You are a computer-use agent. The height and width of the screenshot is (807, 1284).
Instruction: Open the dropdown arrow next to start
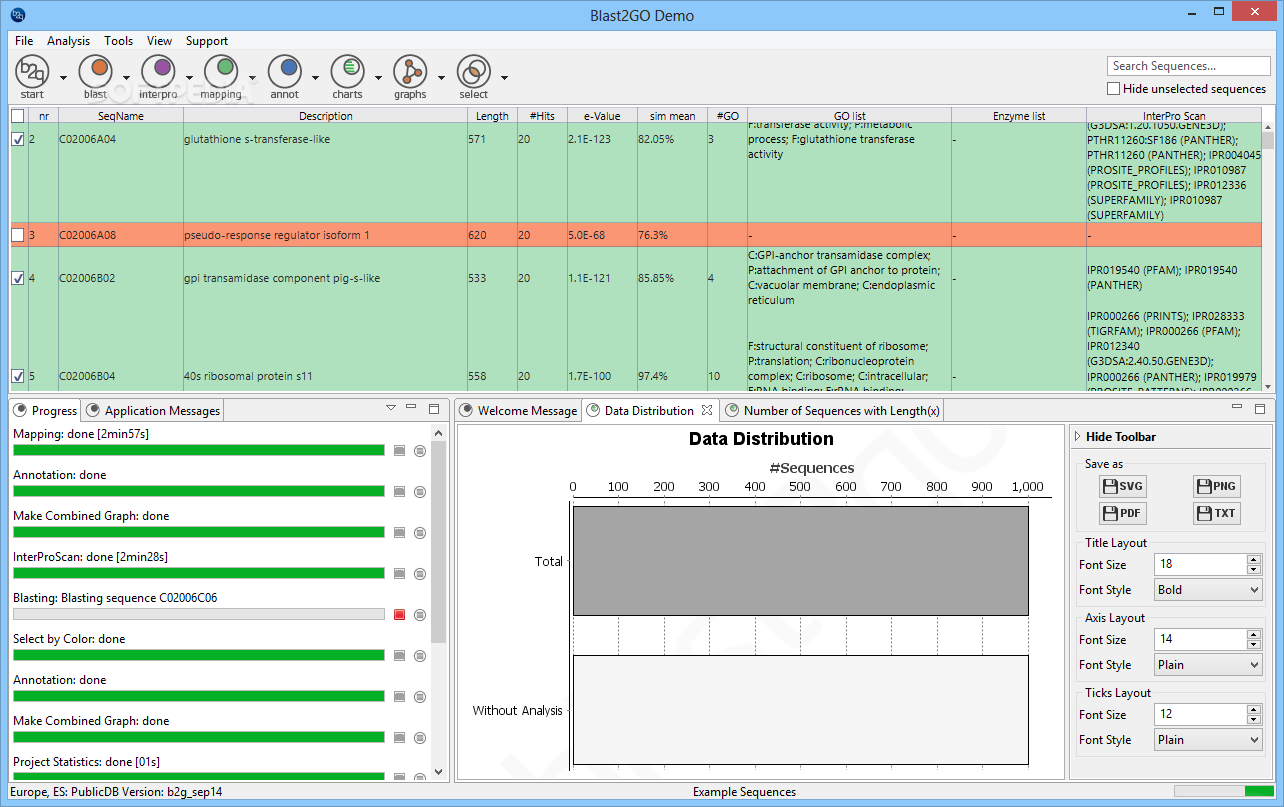click(63, 77)
